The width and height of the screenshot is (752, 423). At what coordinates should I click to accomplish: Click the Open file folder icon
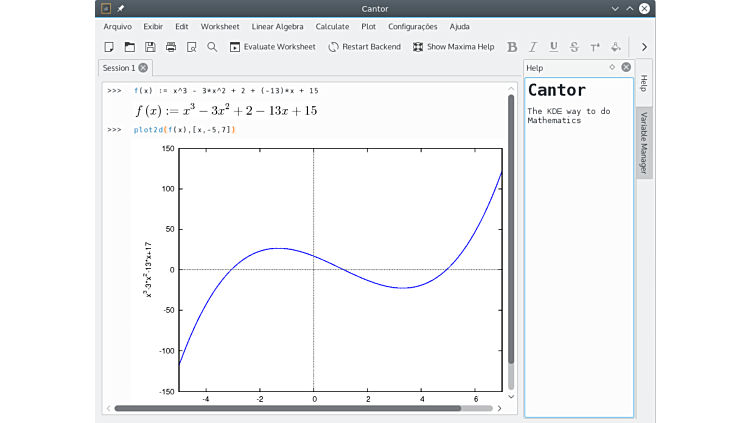point(129,47)
